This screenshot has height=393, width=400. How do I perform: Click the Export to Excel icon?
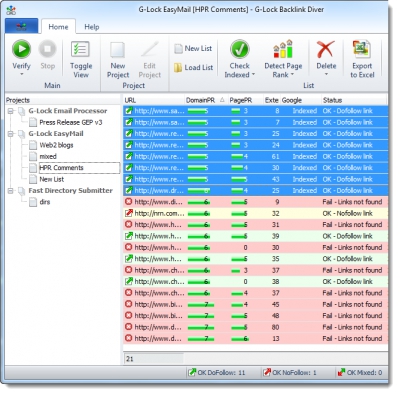point(362,49)
